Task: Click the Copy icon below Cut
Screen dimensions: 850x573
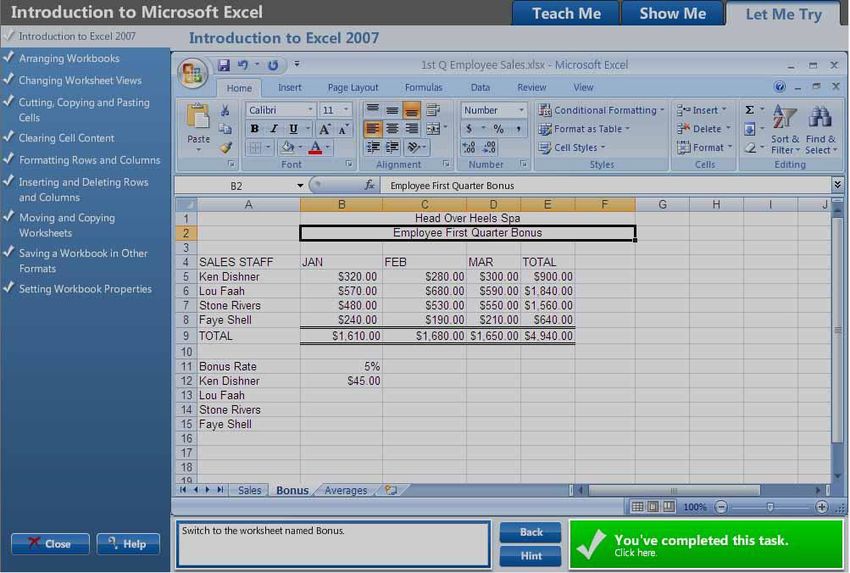Action: coord(225,129)
